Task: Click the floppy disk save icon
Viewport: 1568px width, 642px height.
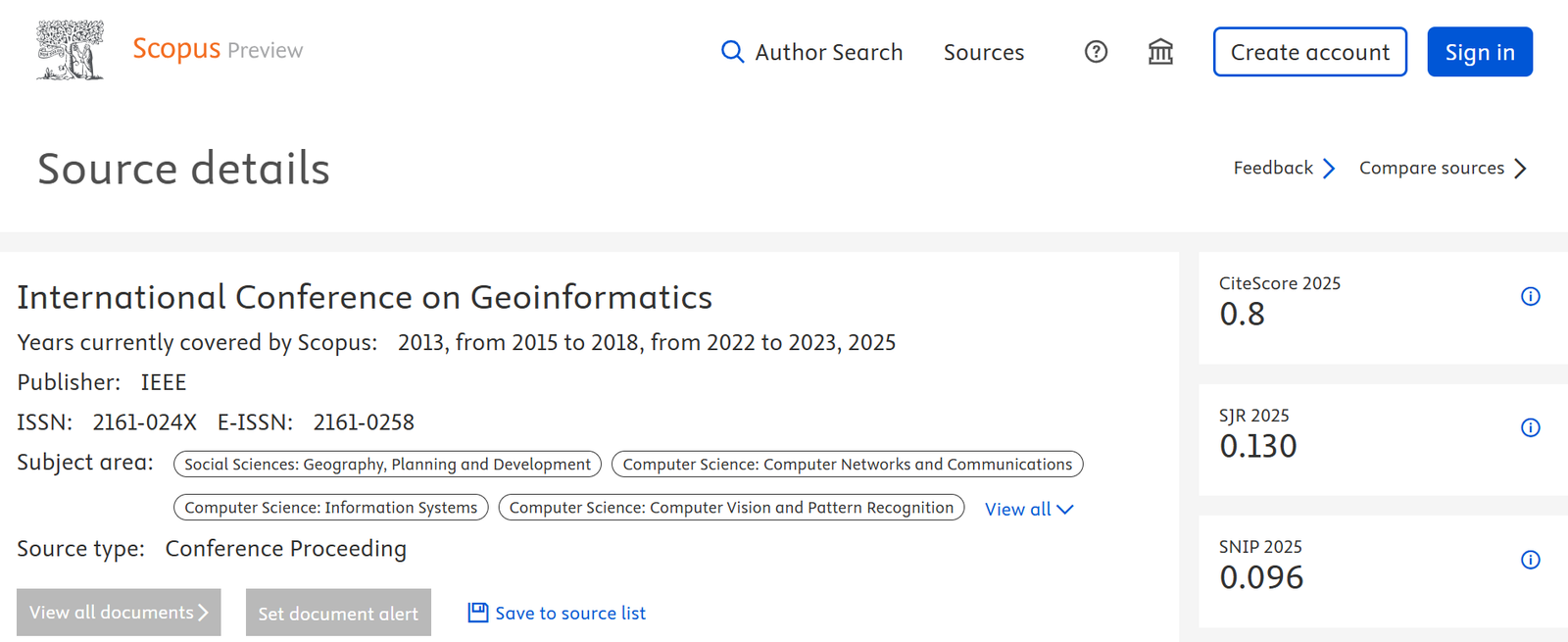Action: click(477, 613)
